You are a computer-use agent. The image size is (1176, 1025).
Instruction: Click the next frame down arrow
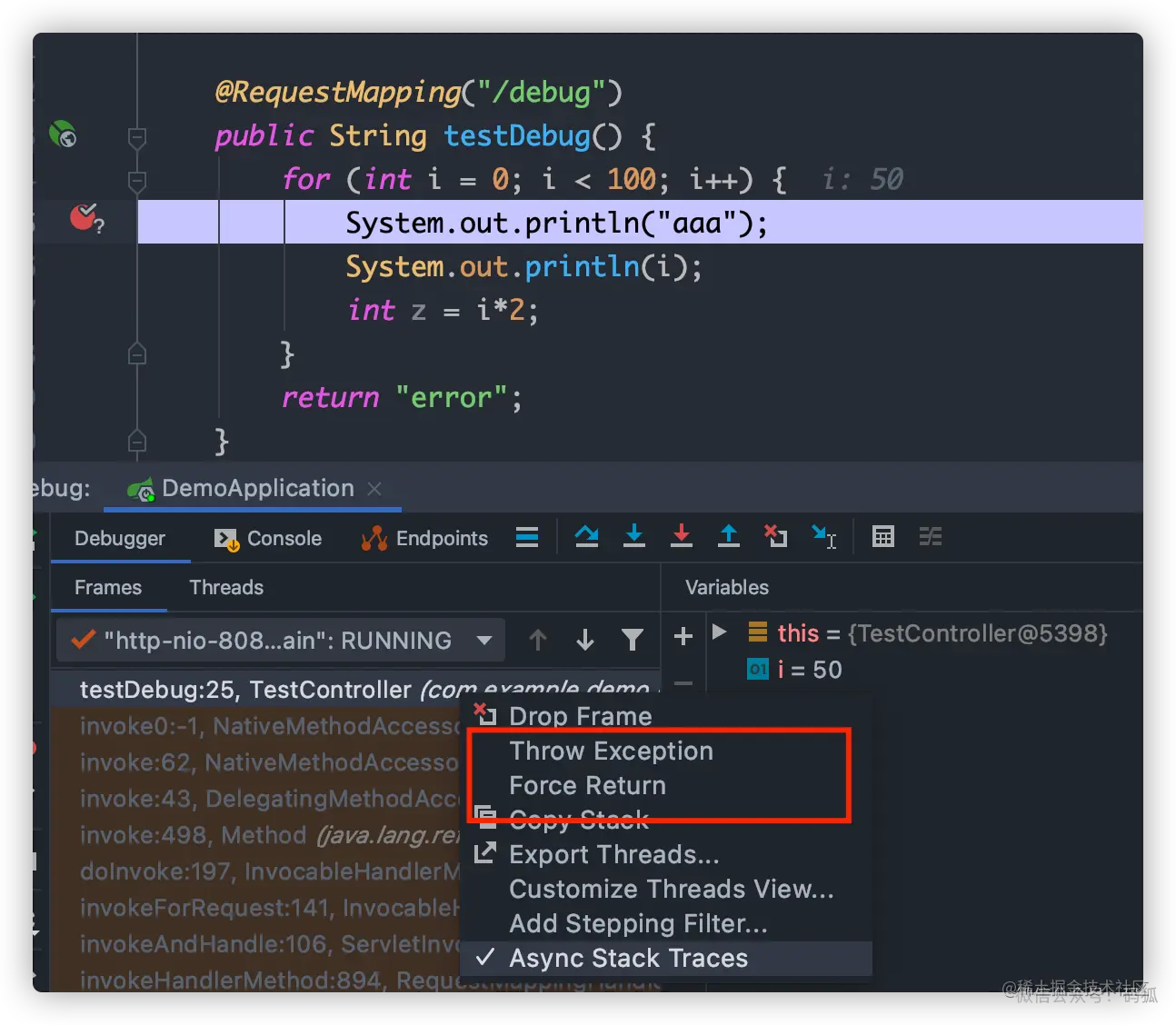(x=585, y=641)
